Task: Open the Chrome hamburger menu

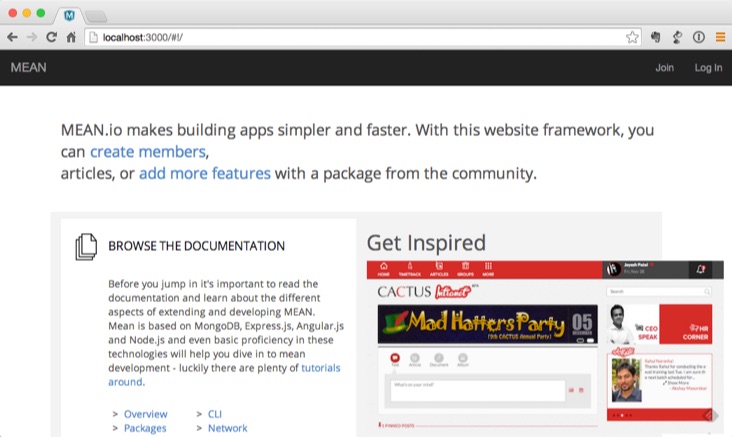Action: (x=720, y=37)
